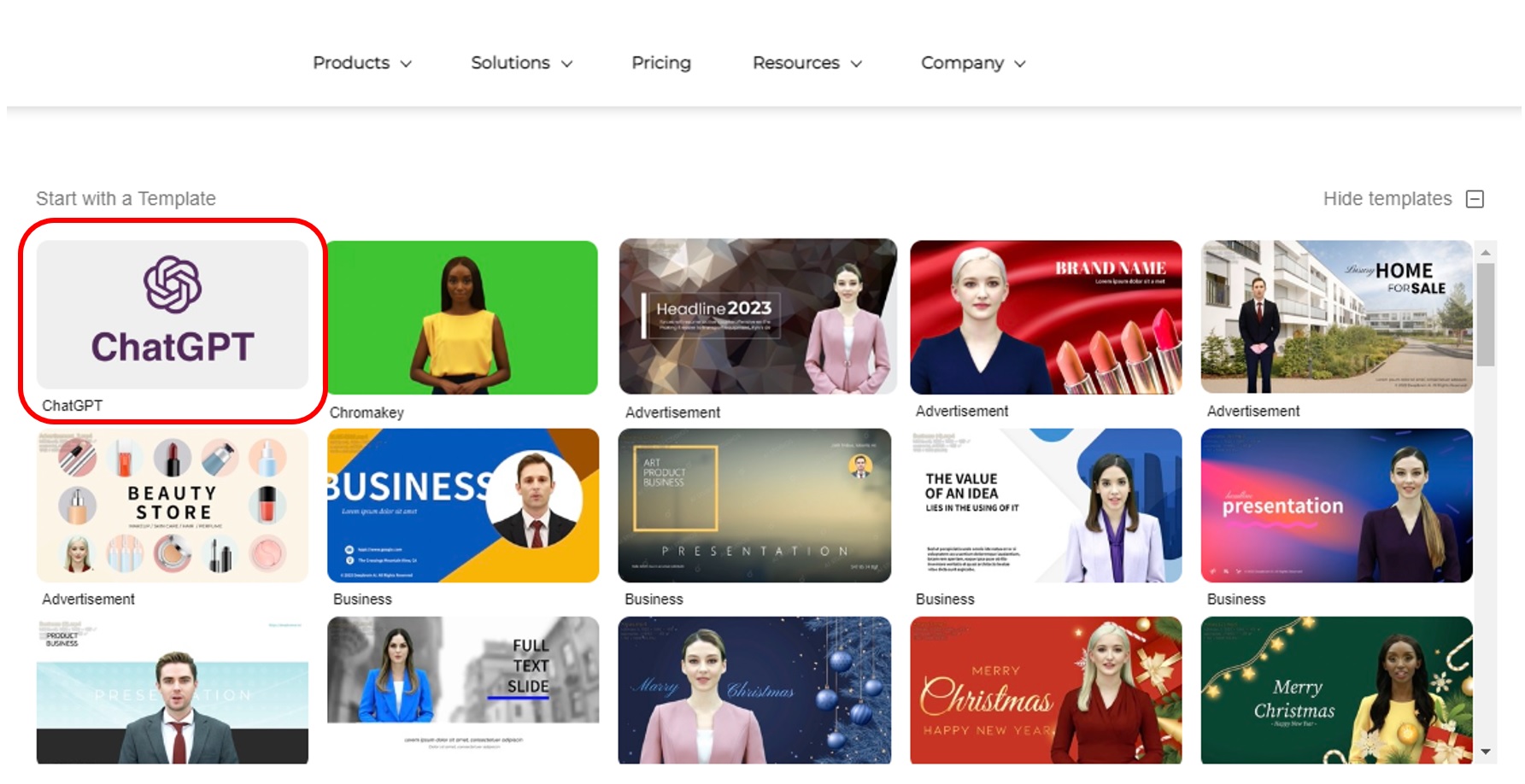The width and height of the screenshot is (1525, 784).
Task: Select the ChatGPT template thumbnail
Action: [173, 314]
